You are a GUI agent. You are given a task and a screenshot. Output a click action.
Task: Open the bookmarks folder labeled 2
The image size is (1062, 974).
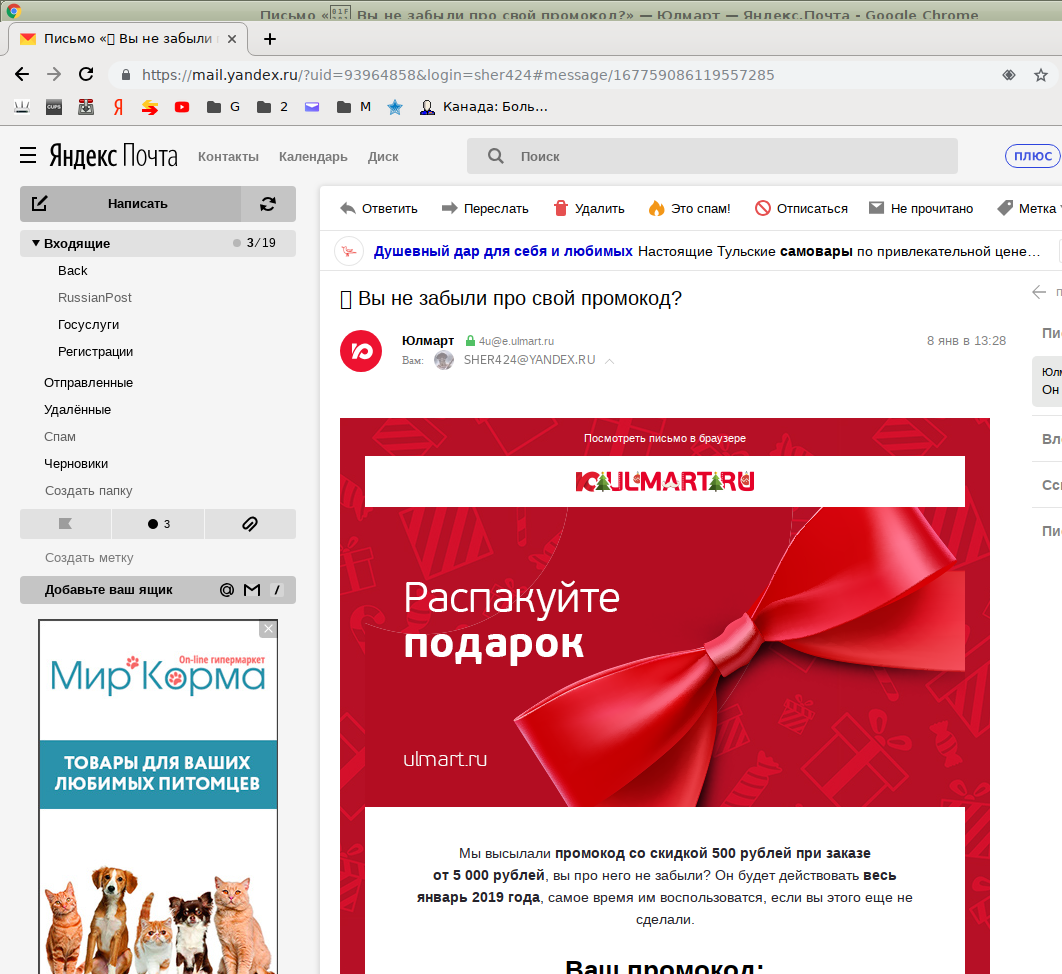pos(272,107)
